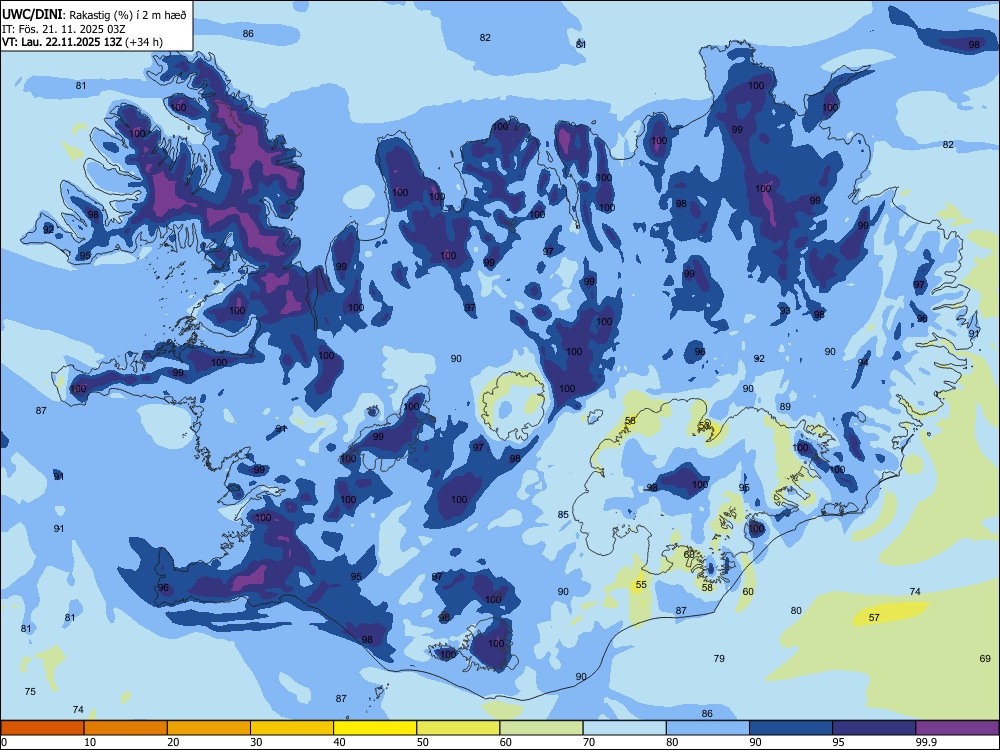Click the dark orange 0–10 legend swatch
Image resolution: width=1000 pixels, height=750 pixels.
(x=42, y=728)
